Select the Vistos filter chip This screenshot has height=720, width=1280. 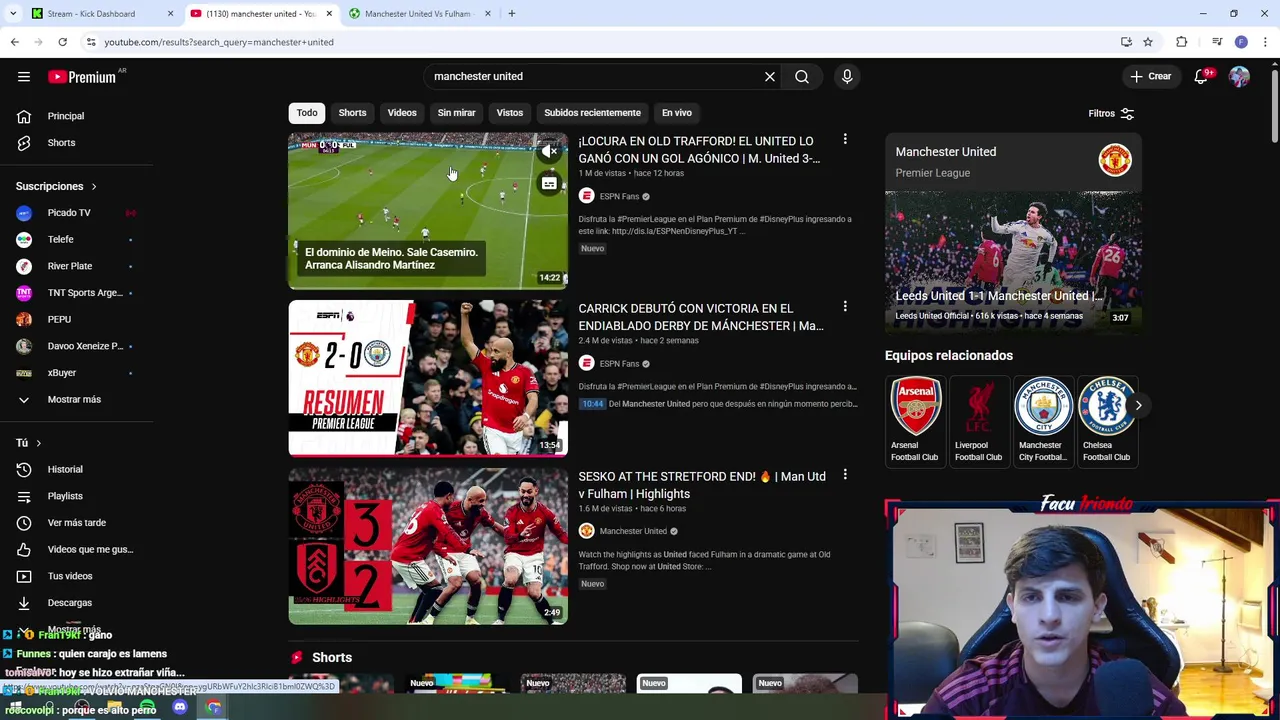510,113
